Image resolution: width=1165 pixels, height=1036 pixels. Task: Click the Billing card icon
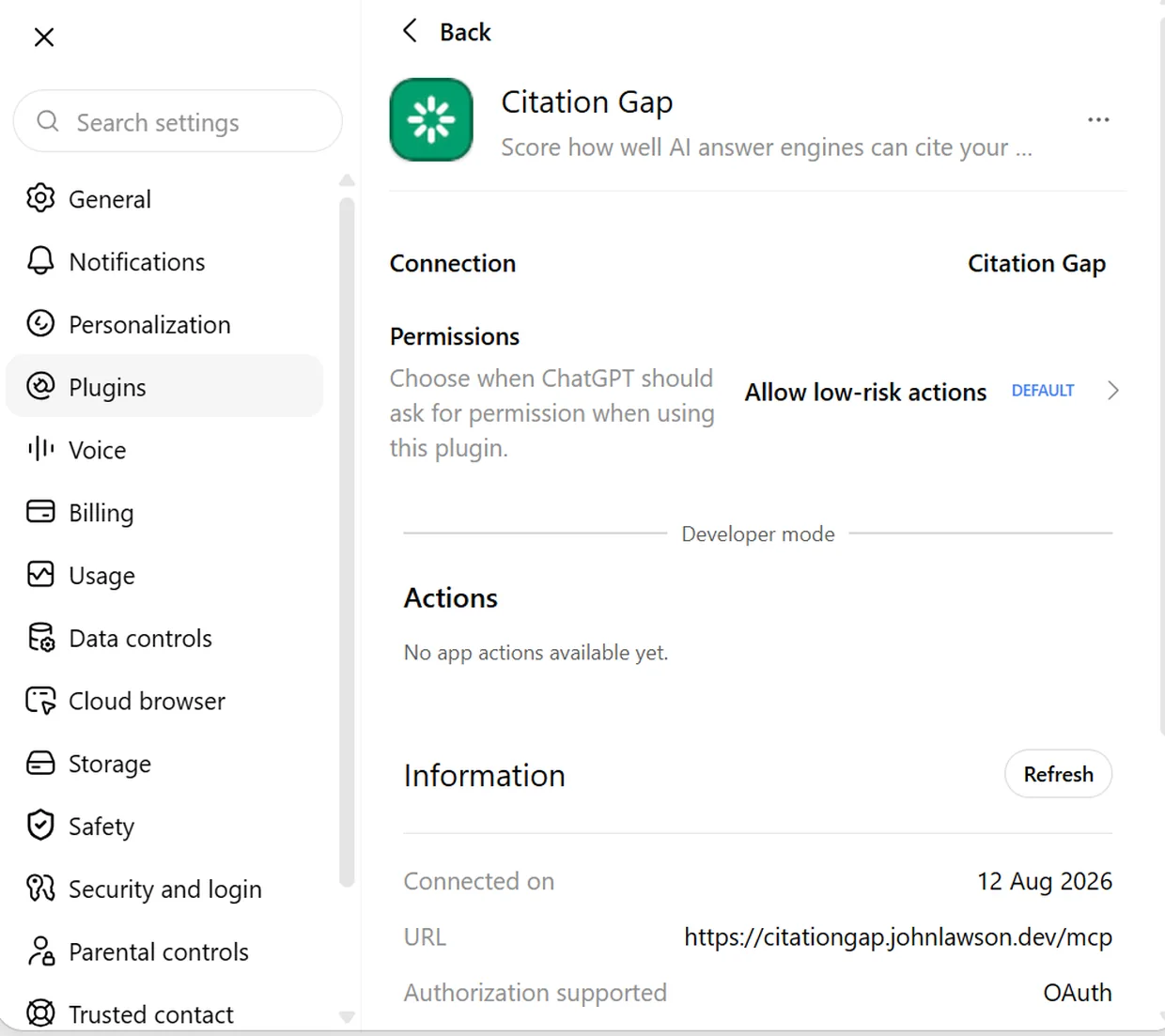pyautogui.click(x=40, y=512)
